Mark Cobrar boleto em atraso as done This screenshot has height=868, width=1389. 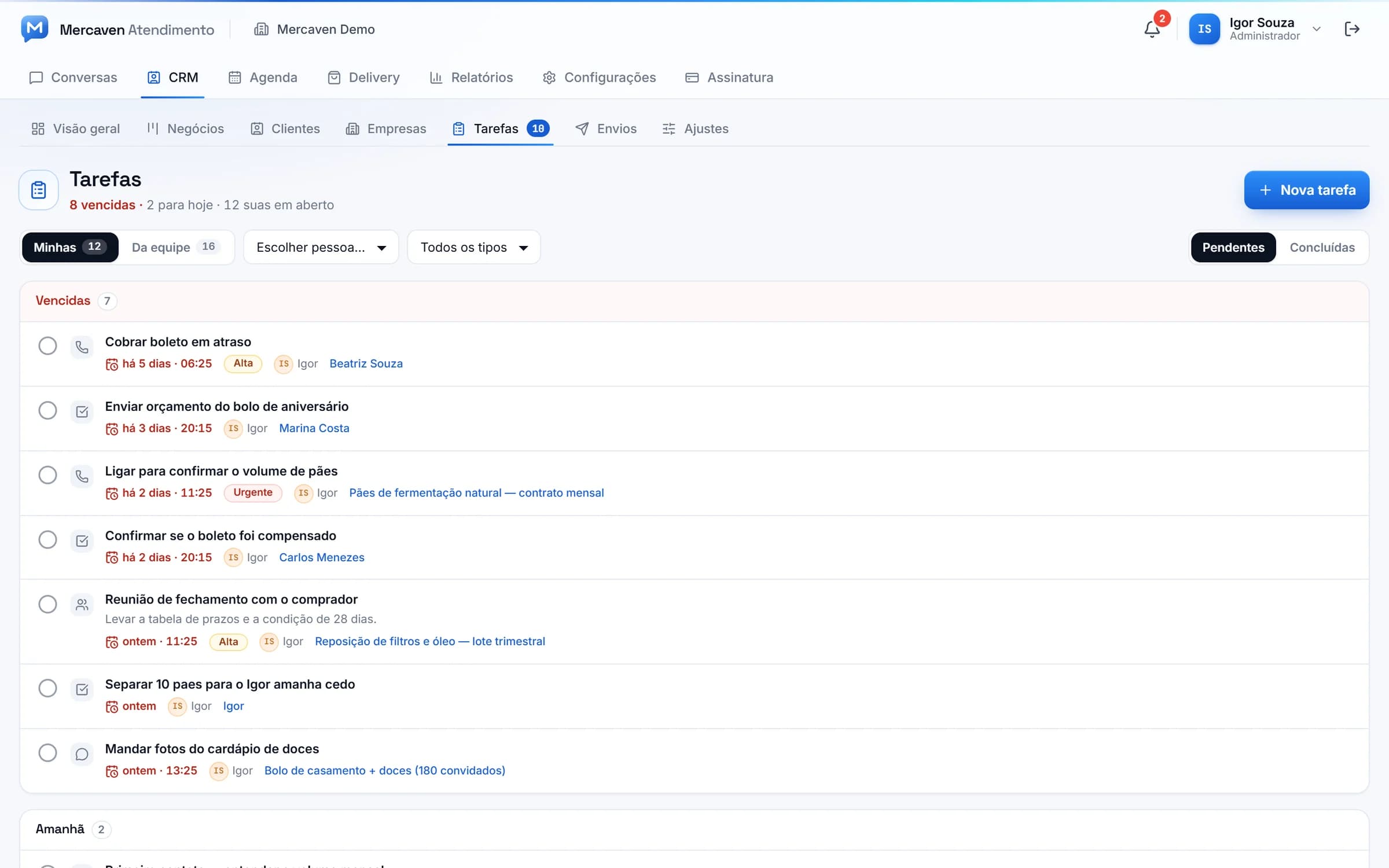coord(47,346)
